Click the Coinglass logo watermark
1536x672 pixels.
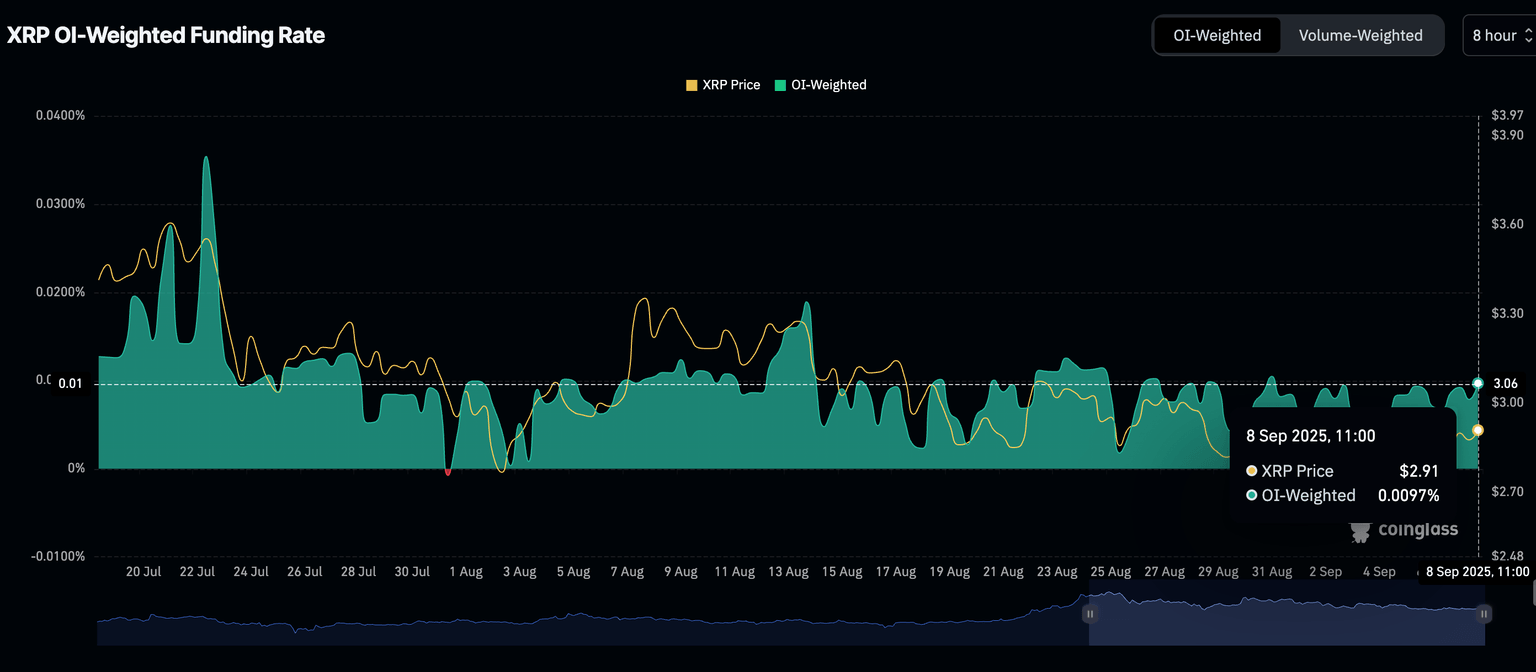pos(1403,530)
